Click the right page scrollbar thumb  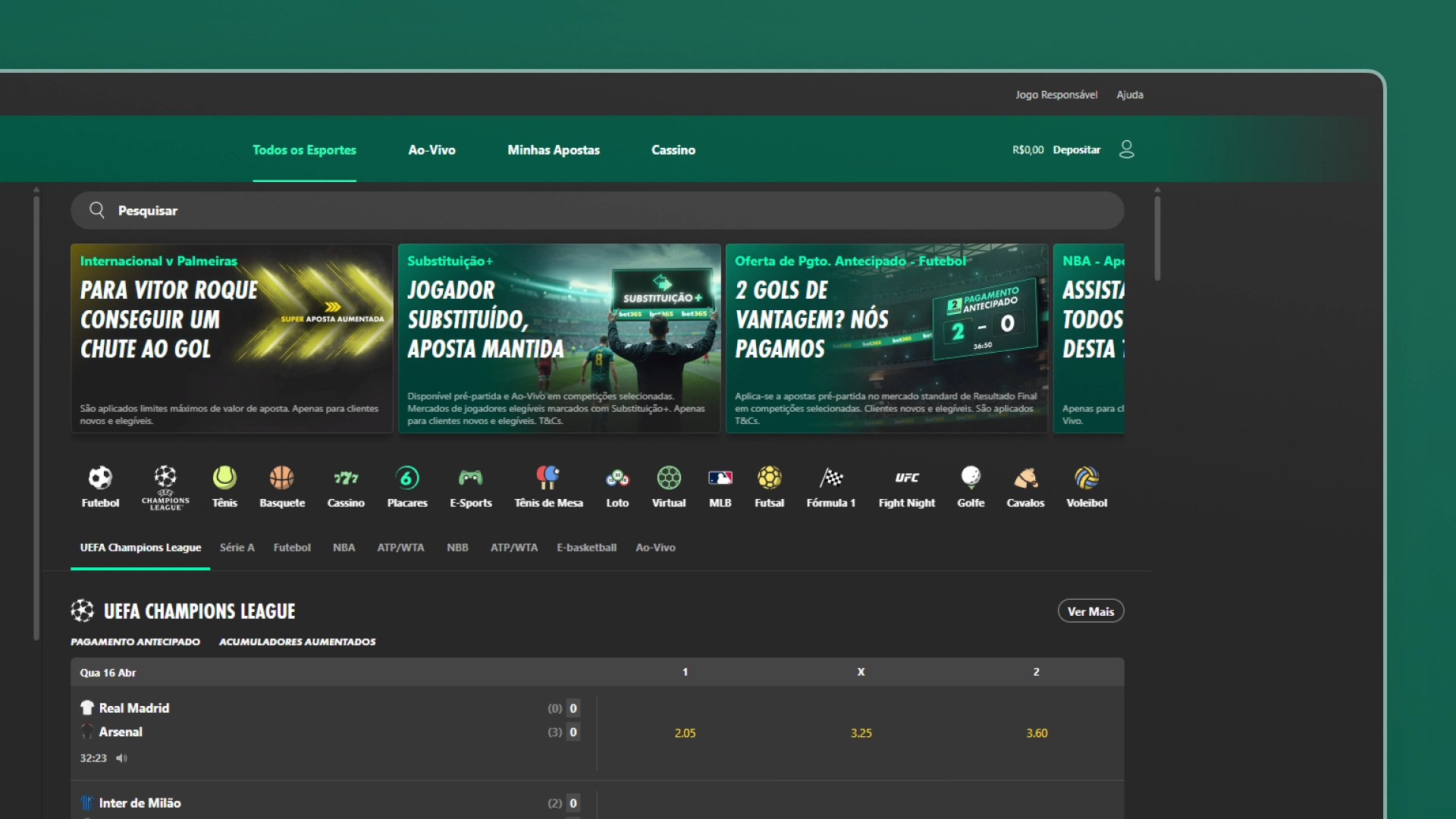coord(1157,238)
